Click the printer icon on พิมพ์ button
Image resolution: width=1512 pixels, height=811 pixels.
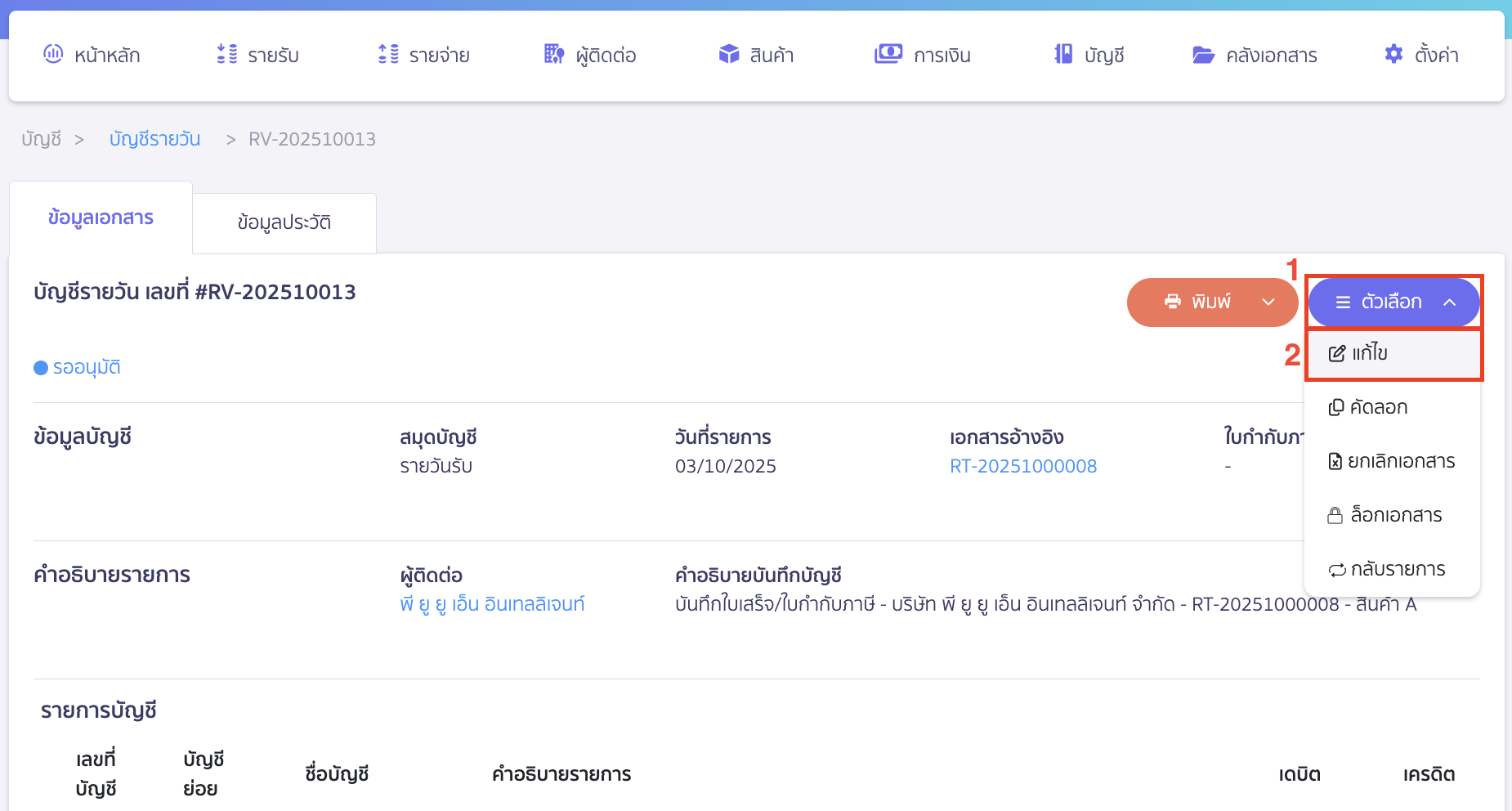1174,302
